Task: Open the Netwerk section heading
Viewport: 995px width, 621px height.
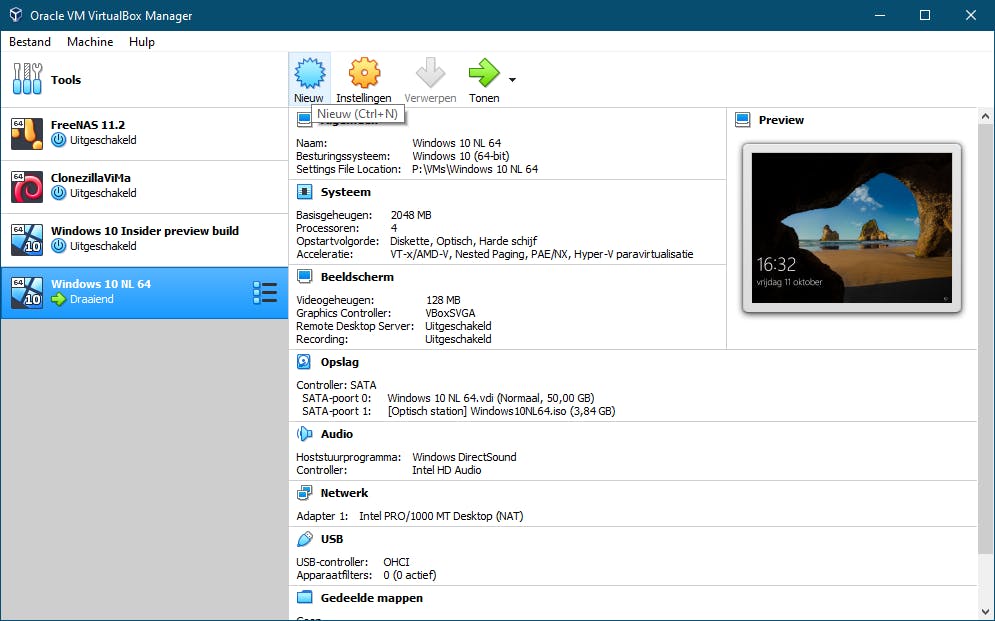Action: point(345,493)
